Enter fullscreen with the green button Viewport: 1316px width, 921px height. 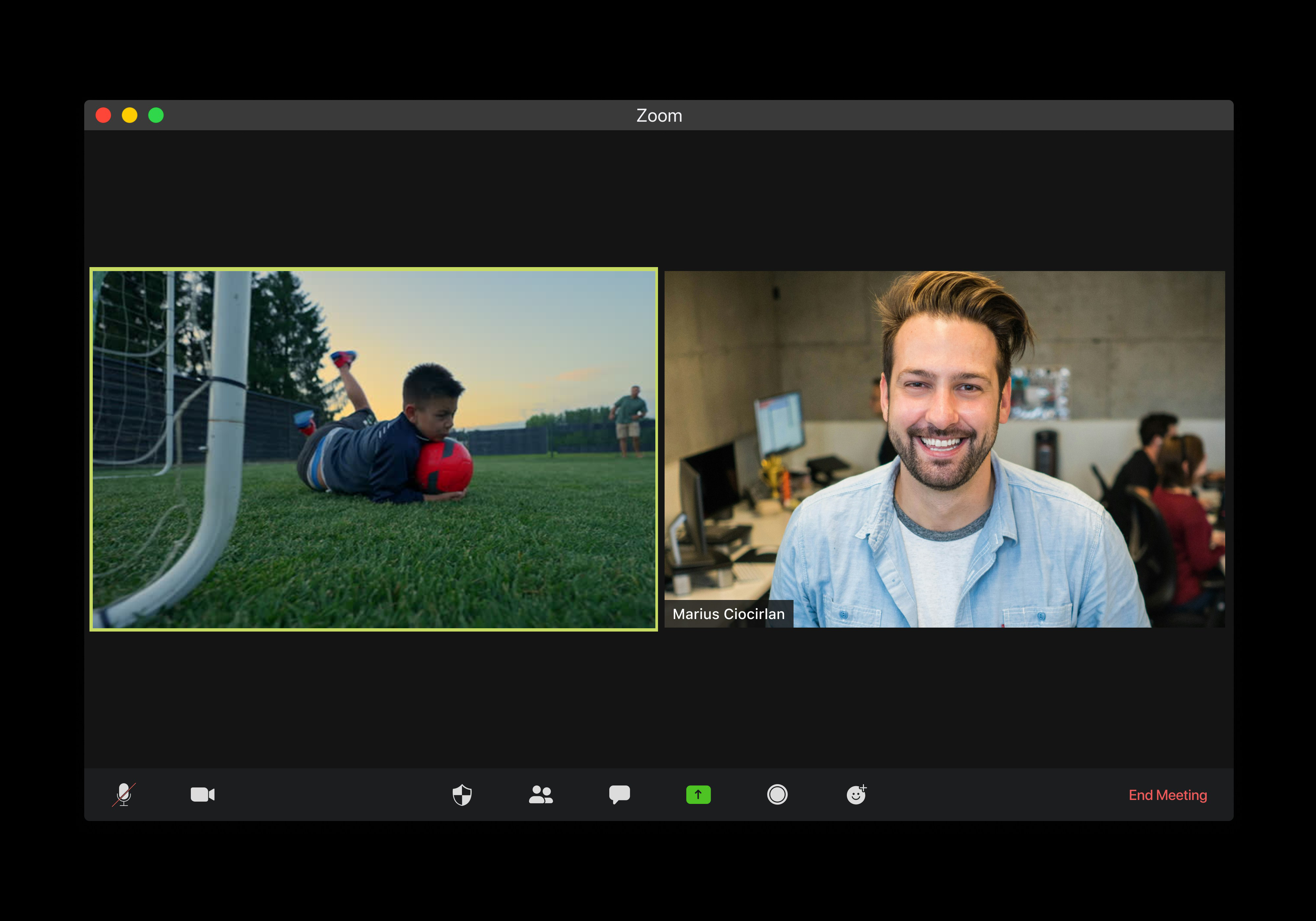click(x=156, y=115)
